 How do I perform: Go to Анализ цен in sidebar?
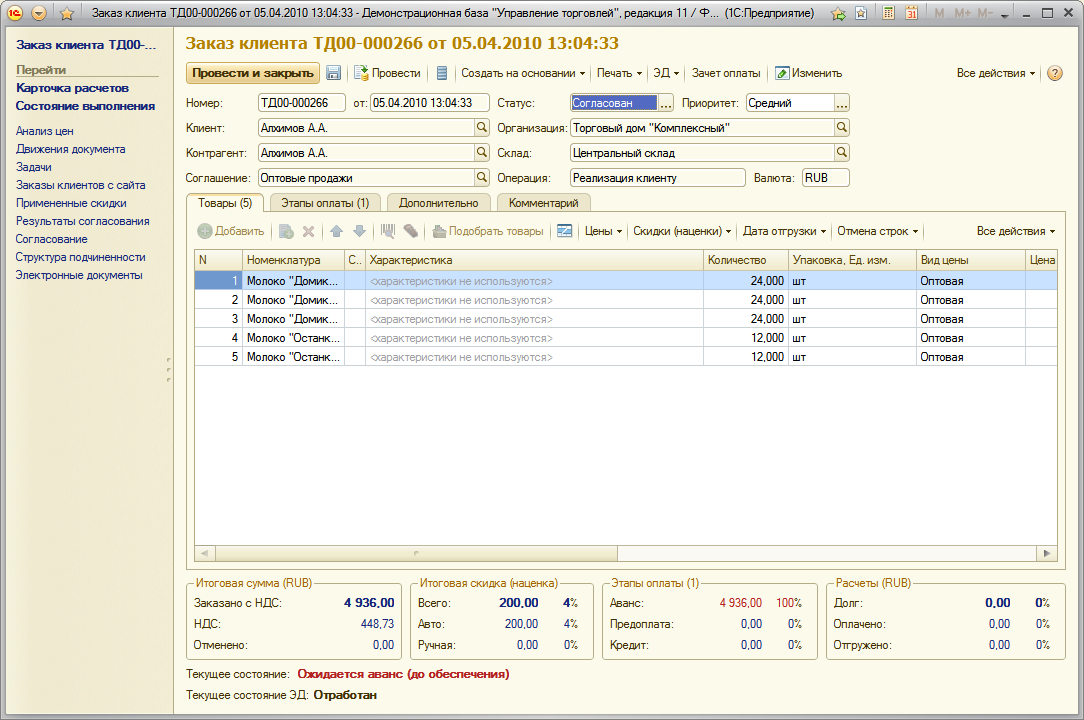click(x=44, y=131)
